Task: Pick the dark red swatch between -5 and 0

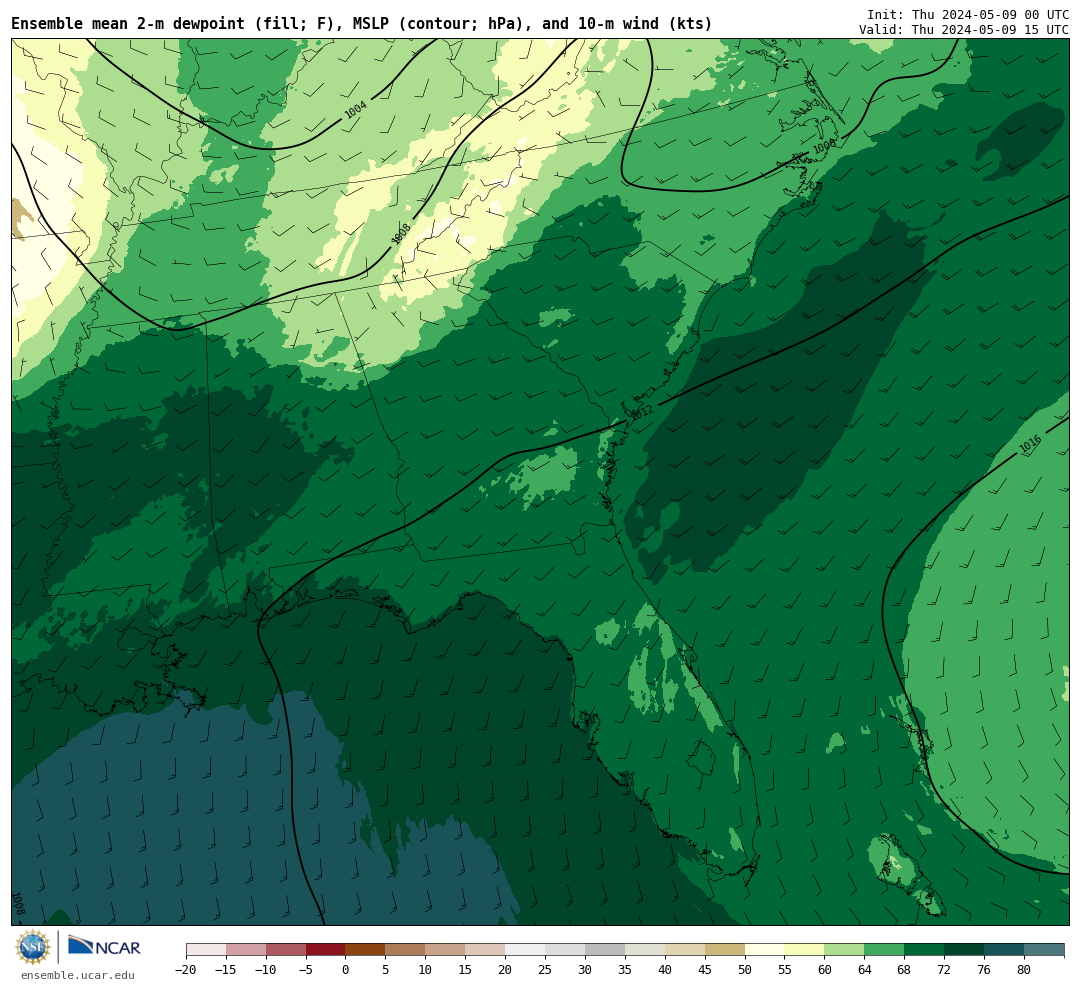Action: click(x=326, y=950)
